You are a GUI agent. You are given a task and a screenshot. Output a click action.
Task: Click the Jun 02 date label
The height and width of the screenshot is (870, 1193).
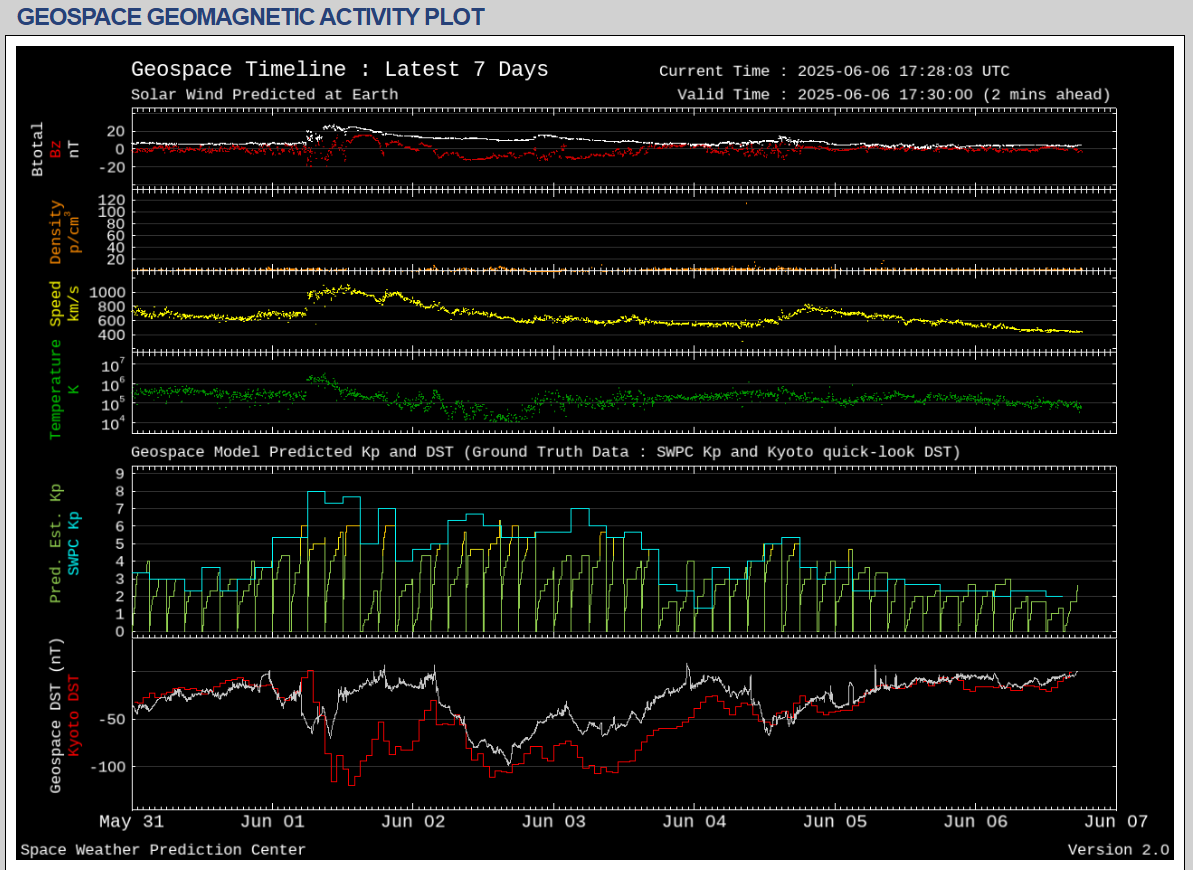point(413,821)
